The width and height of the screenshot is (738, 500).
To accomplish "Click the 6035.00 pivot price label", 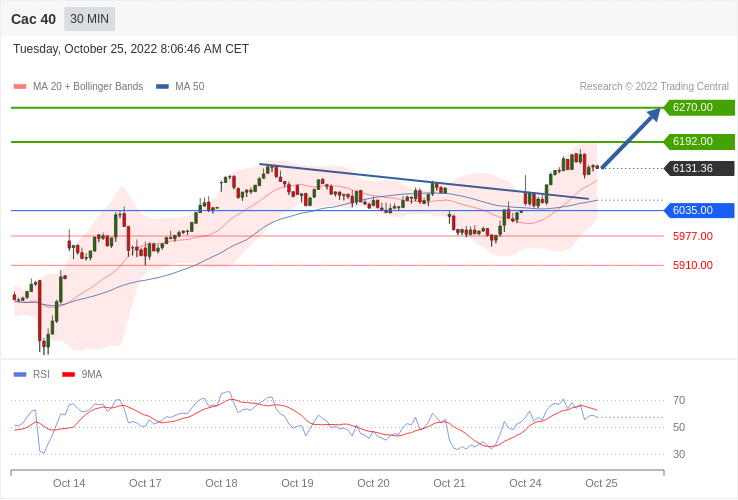I will coord(699,210).
